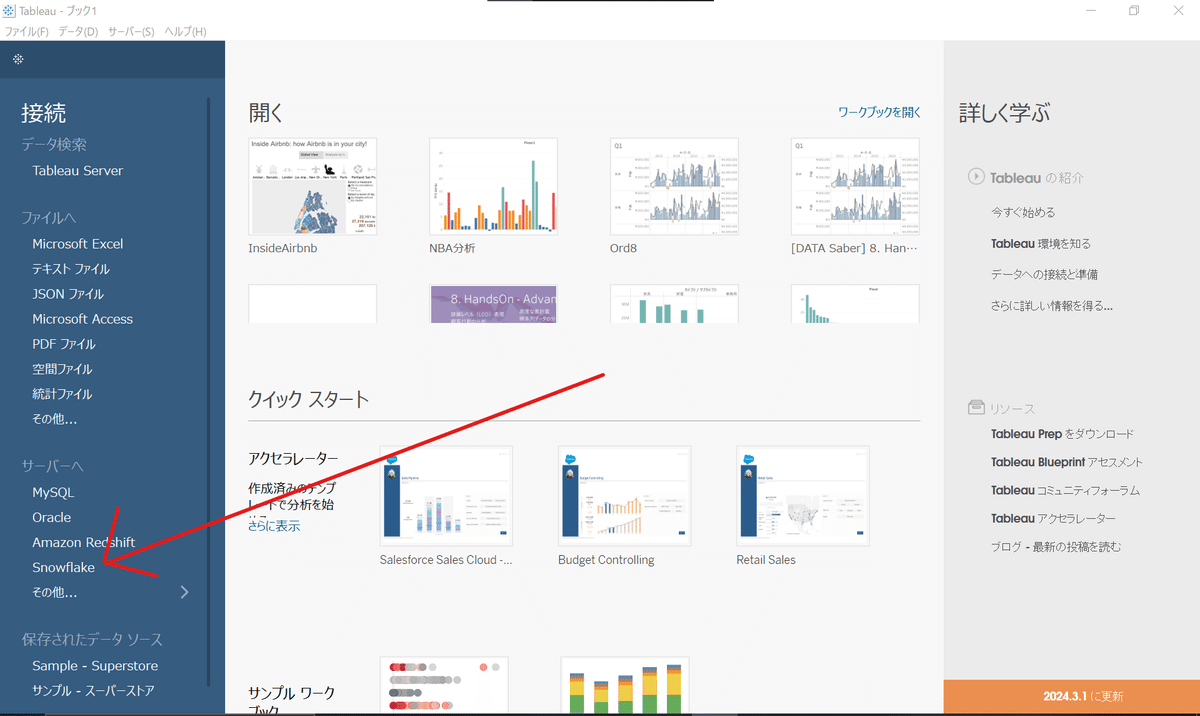Open the 8. HandsOn - Advan workbook thumbnail

[493, 303]
